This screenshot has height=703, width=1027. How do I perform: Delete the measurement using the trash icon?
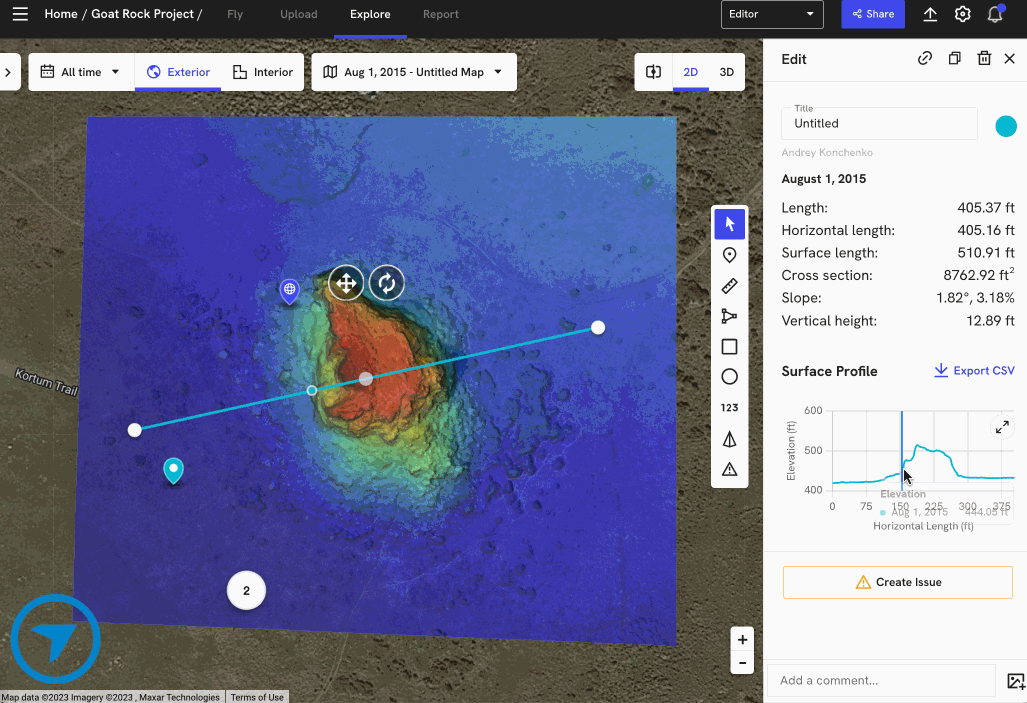tap(984, 59)
